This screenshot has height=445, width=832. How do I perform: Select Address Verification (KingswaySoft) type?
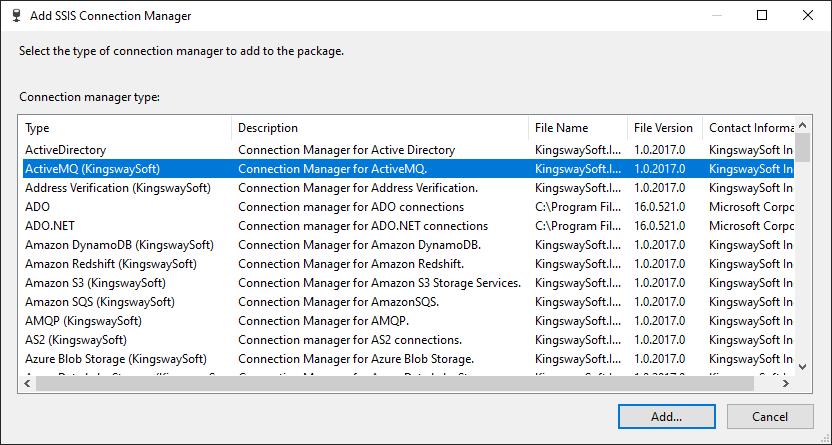click(118, 188)
